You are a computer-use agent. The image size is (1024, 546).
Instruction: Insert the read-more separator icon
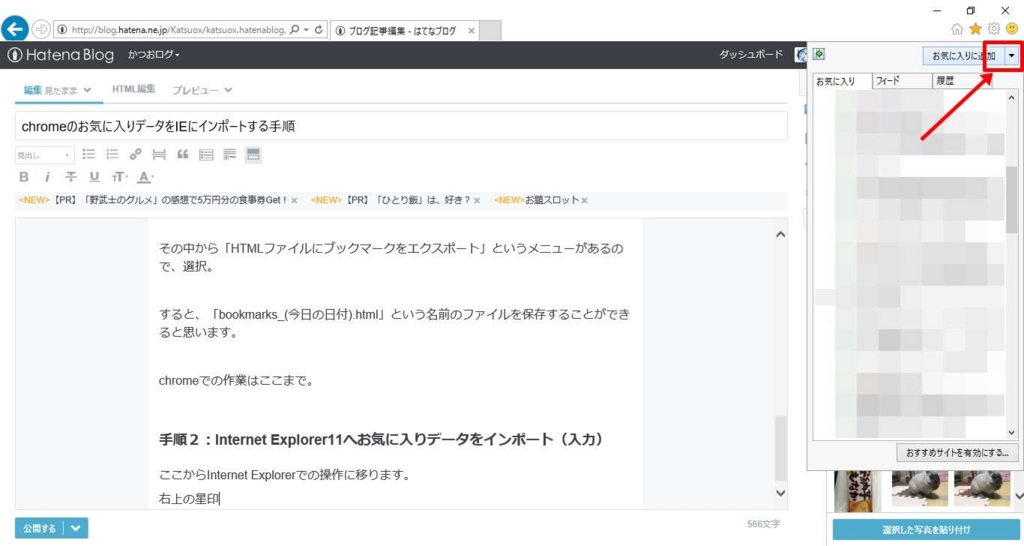(x=159, y=154)
